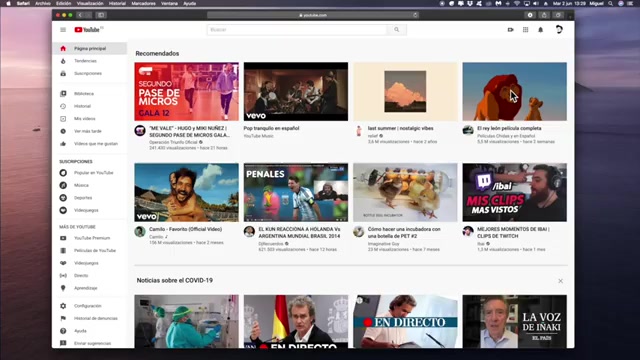Open Videojuegos under Más de YouTube
Viewport: 640px width, 360px height.
(x=89, y=263)
